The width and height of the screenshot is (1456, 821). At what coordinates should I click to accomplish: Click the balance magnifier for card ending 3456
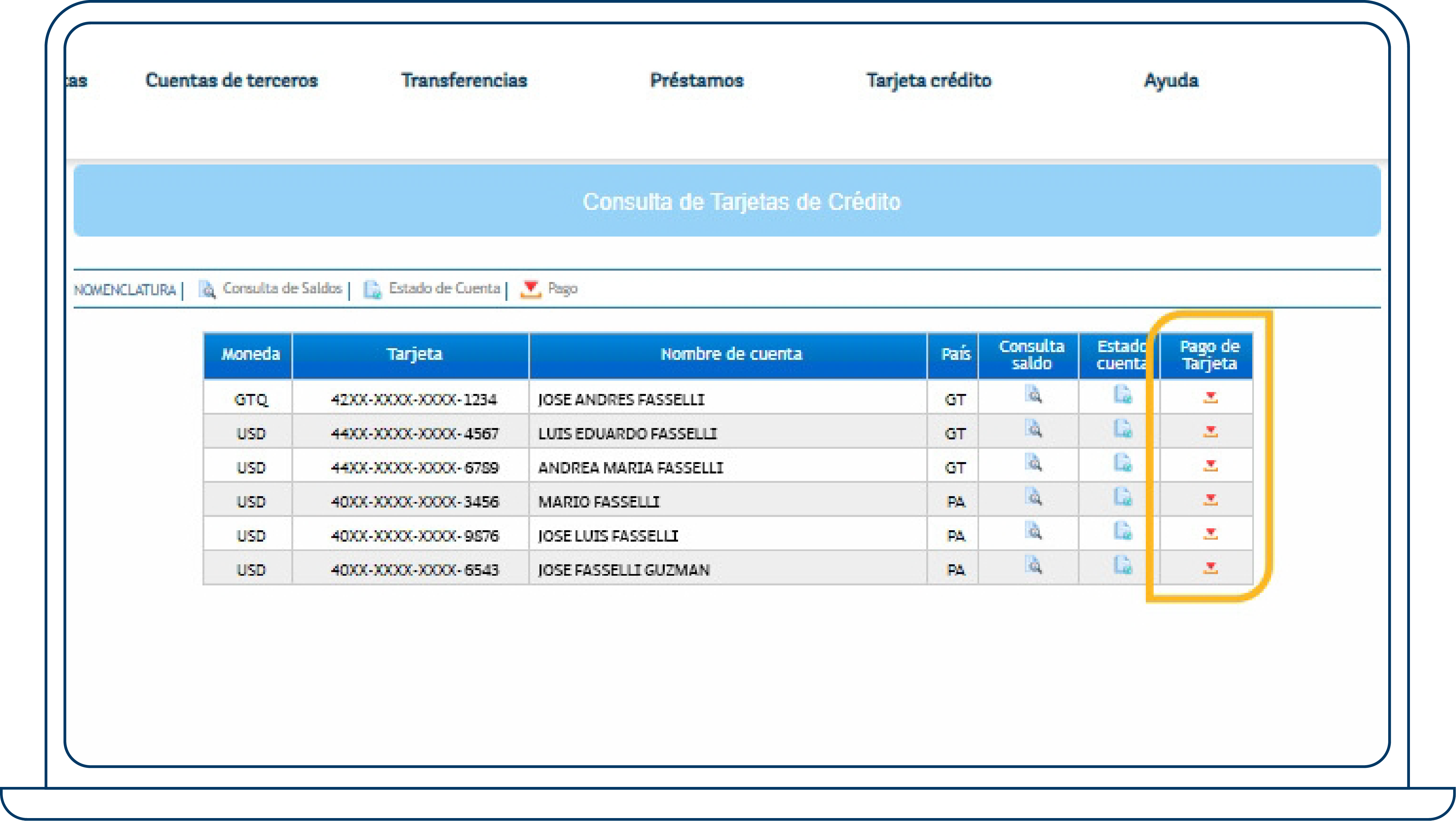[x=1034, y=500]
